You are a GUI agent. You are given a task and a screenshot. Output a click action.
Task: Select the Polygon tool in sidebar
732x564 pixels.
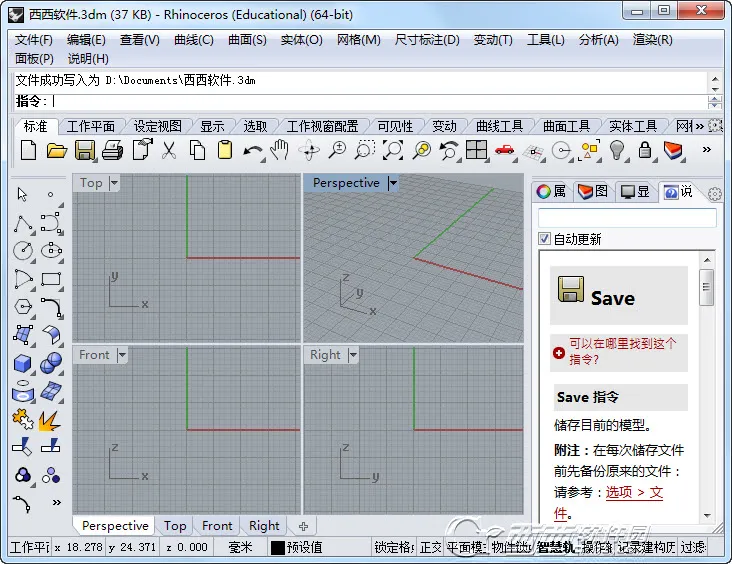tap(23, 307)
